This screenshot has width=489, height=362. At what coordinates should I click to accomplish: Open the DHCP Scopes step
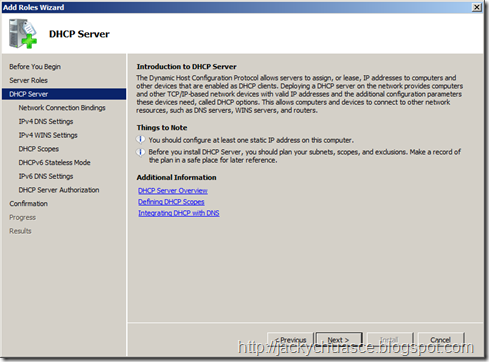pyautogui.click(x=39, y=149)
